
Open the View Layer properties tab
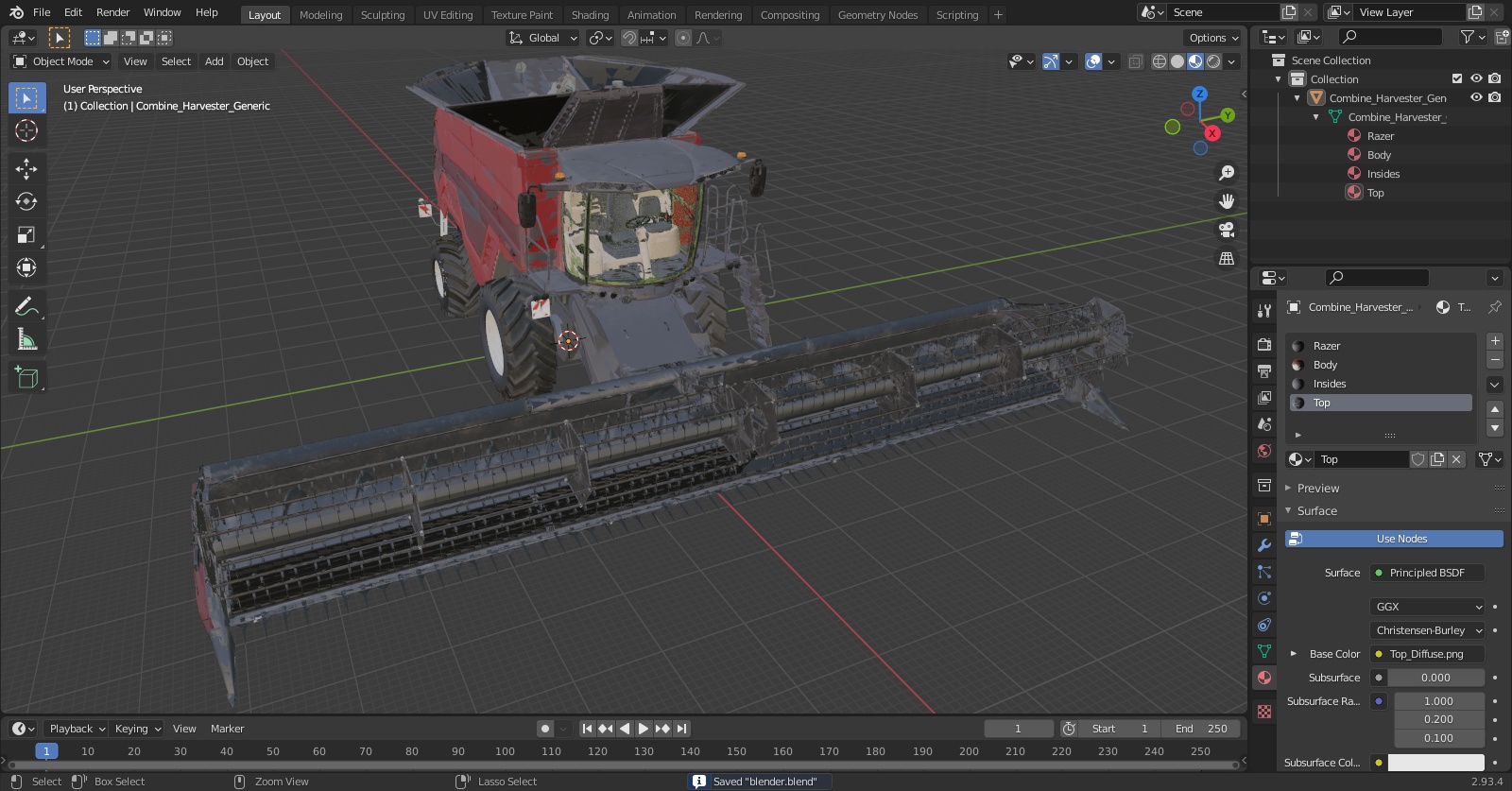1264,397
